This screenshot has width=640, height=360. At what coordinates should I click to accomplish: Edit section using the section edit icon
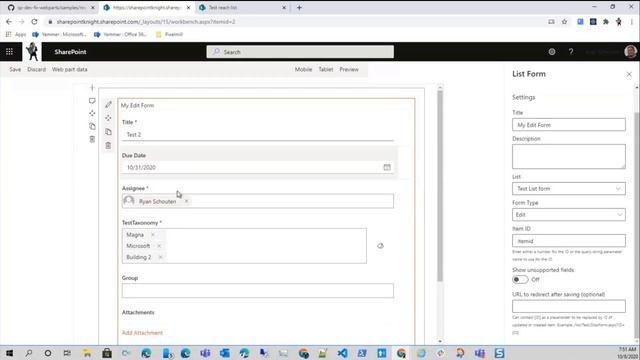92,101
